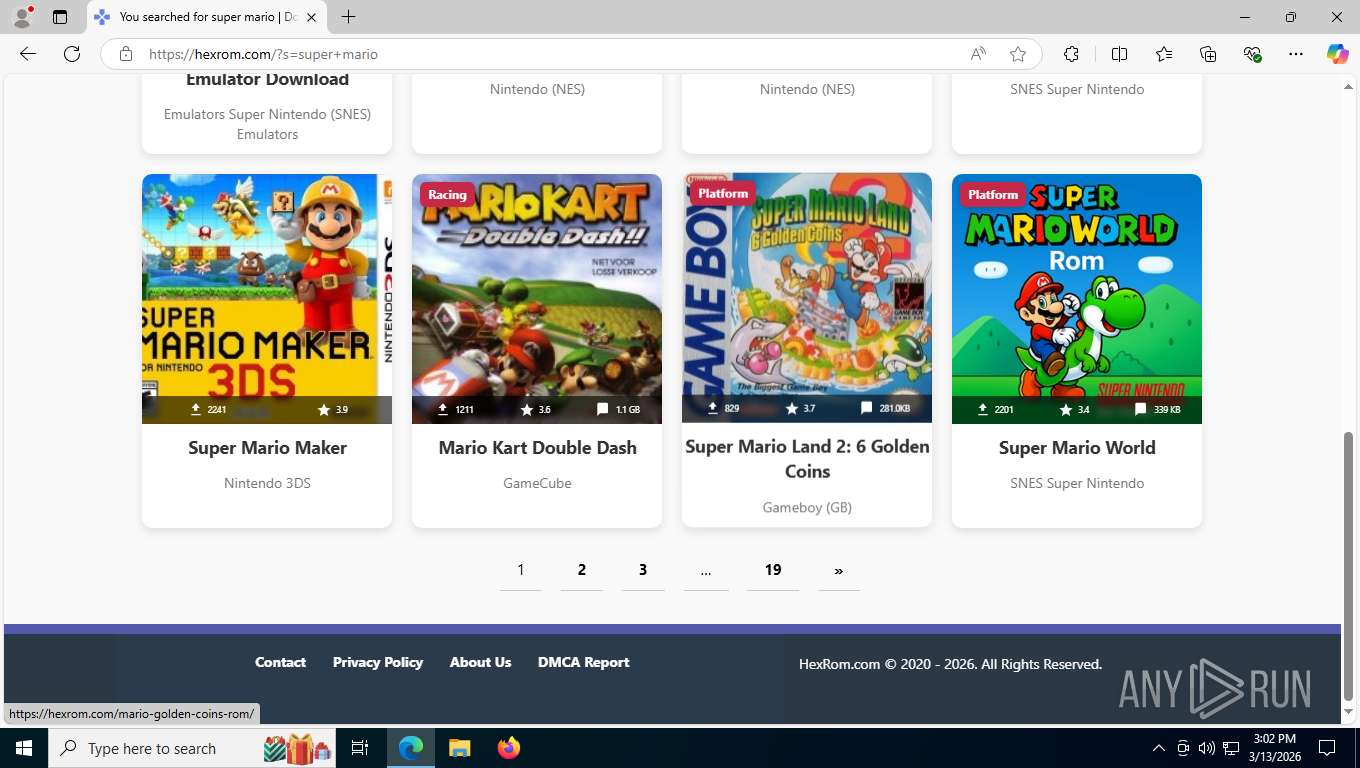1360x768 pixels.
Task: Click the Super Mario Maker title
Action: coord(267,448)
